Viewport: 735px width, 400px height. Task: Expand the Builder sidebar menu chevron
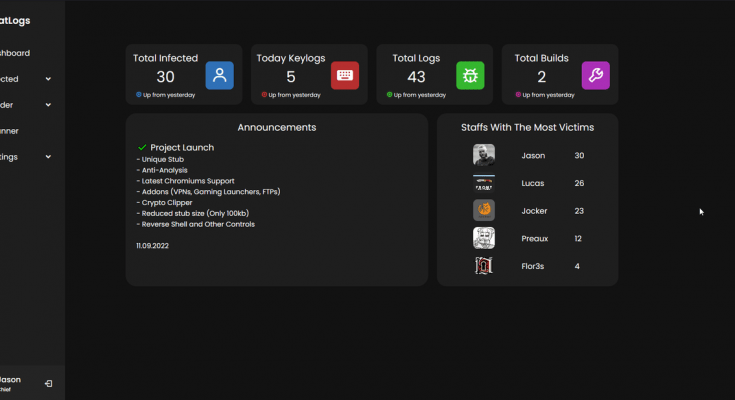click(x=48, y=105)
